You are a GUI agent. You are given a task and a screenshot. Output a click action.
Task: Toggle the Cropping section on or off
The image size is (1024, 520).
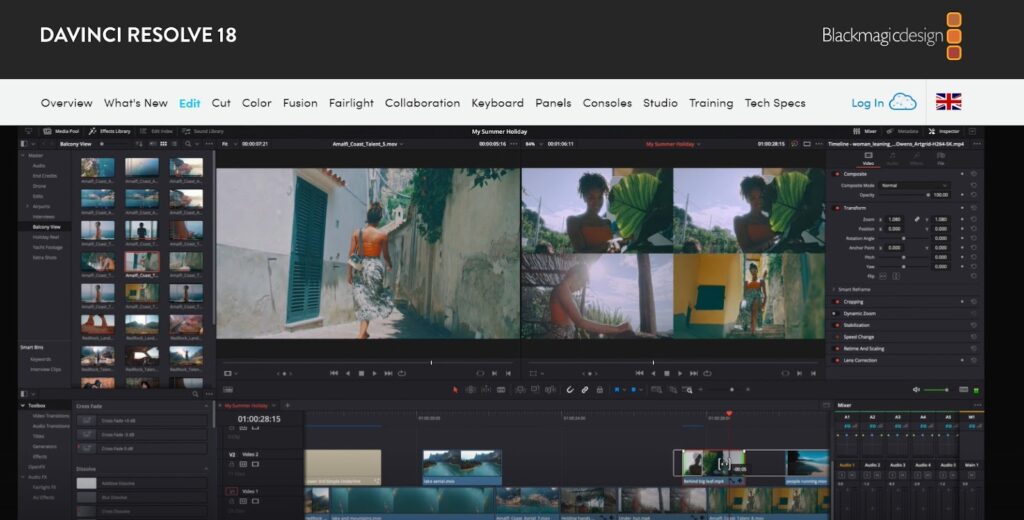(837, 302)
